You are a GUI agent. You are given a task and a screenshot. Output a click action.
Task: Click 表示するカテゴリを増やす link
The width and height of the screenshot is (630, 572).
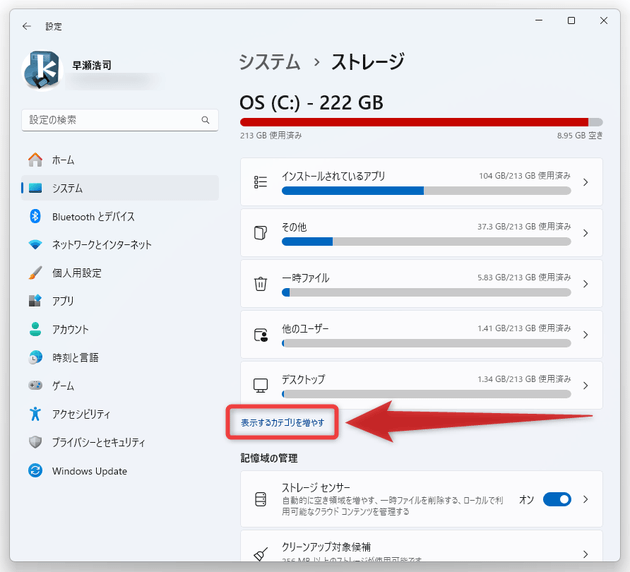click(282, 423)
